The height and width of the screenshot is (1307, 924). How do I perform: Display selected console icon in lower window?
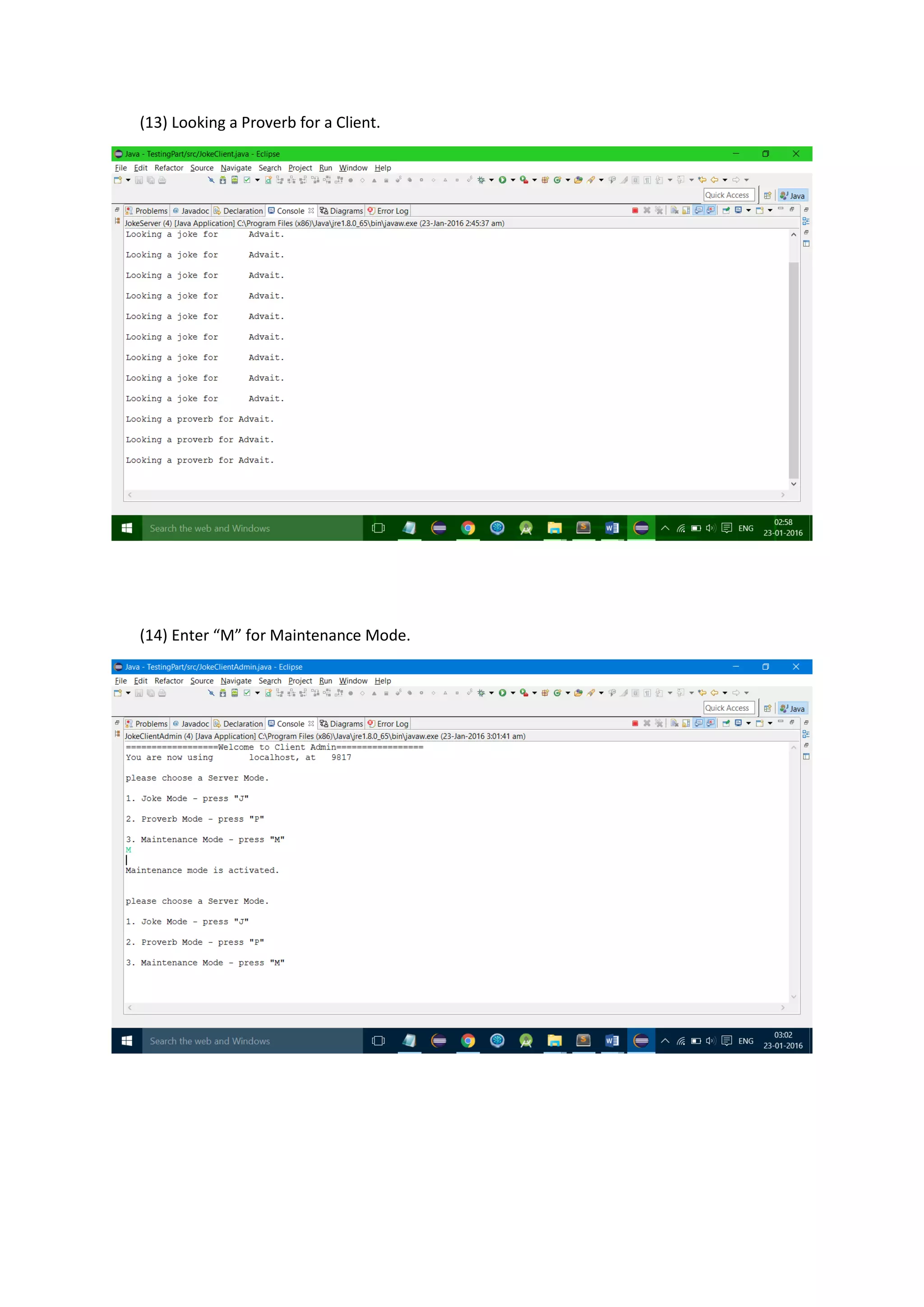(738, 723)
